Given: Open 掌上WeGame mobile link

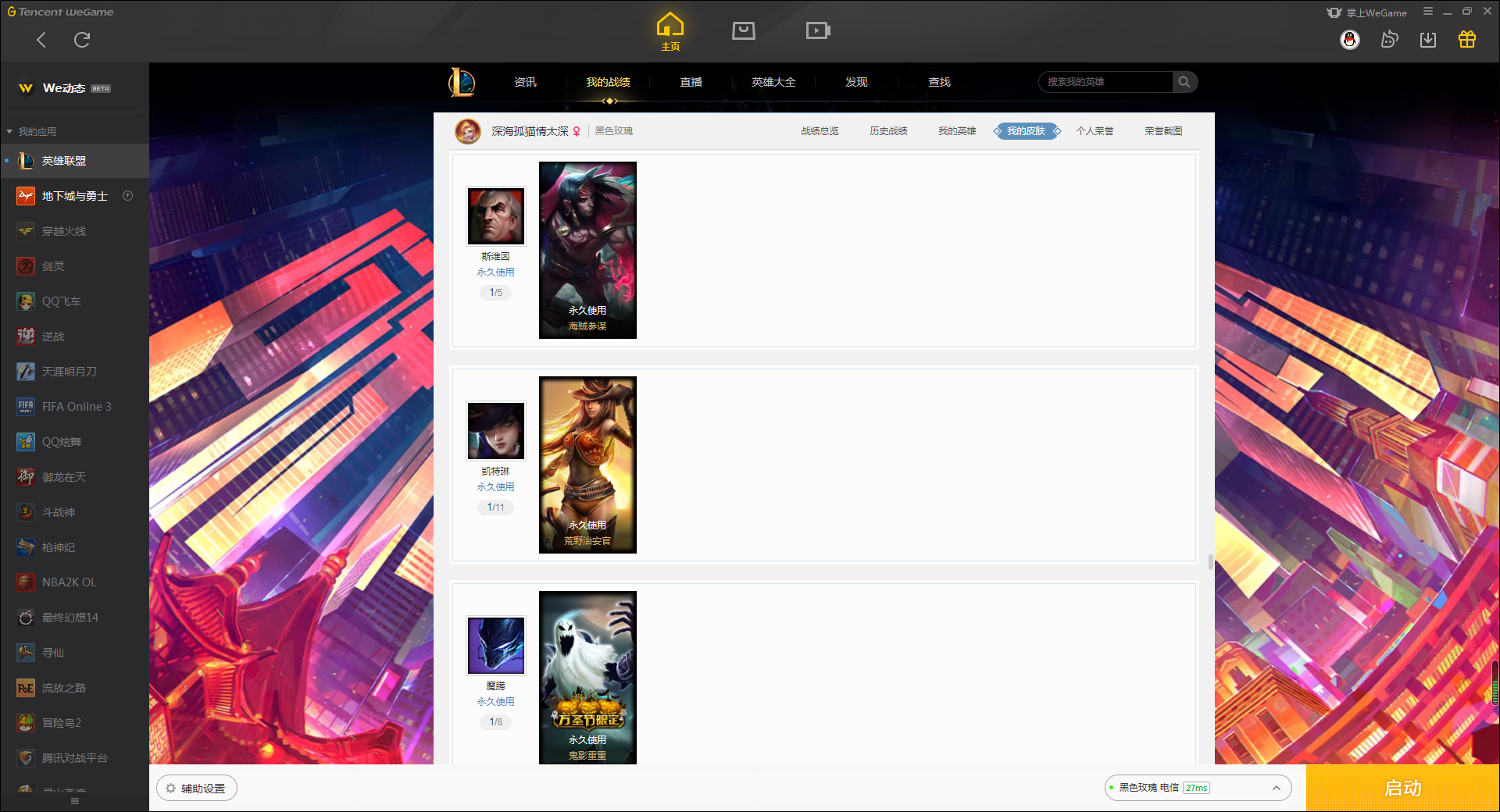Looking at the screenshot, I should tap(1366, 12).
